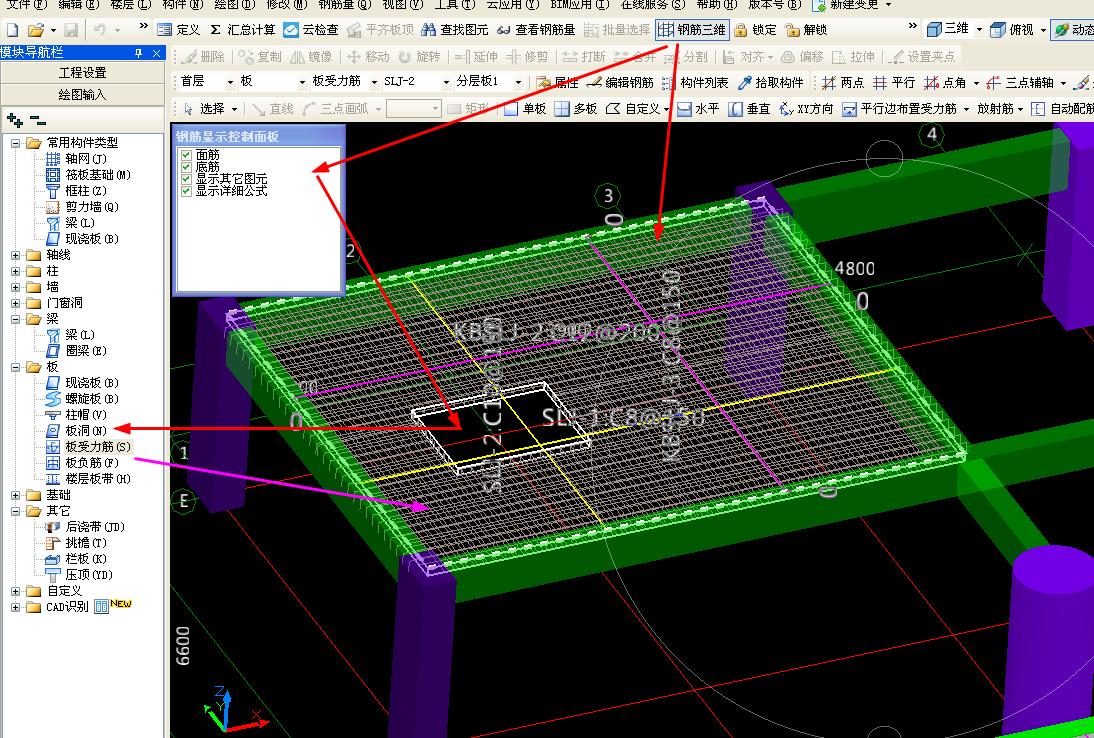Pin the 模块导航栏 panel
1094x738 pixels.
coord(138,53)
